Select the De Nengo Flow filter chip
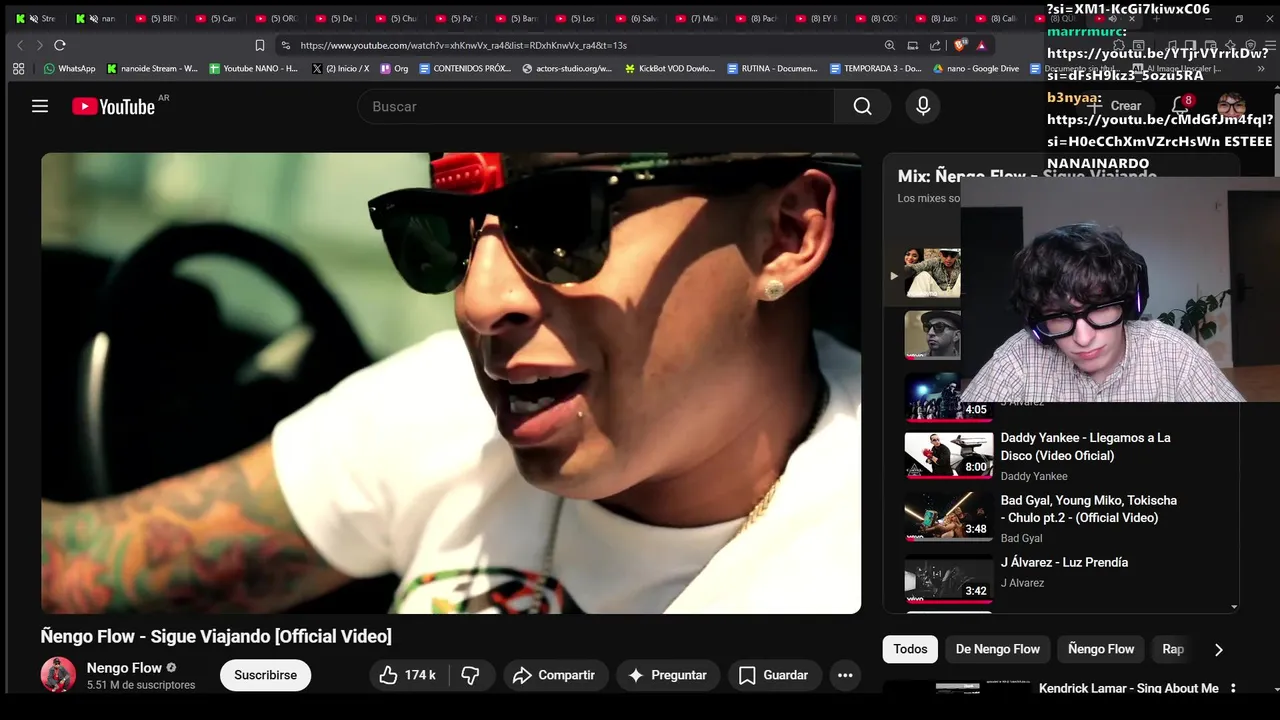Viewport: 1280px width, 720px height. 998,649
